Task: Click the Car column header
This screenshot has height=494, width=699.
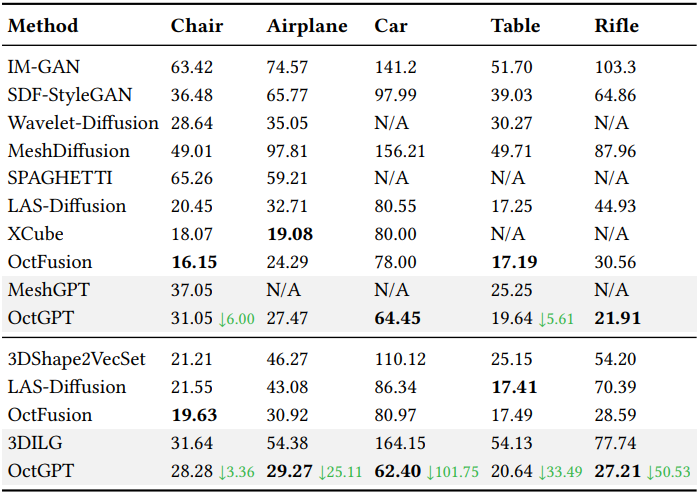Action: click(389, 26)
